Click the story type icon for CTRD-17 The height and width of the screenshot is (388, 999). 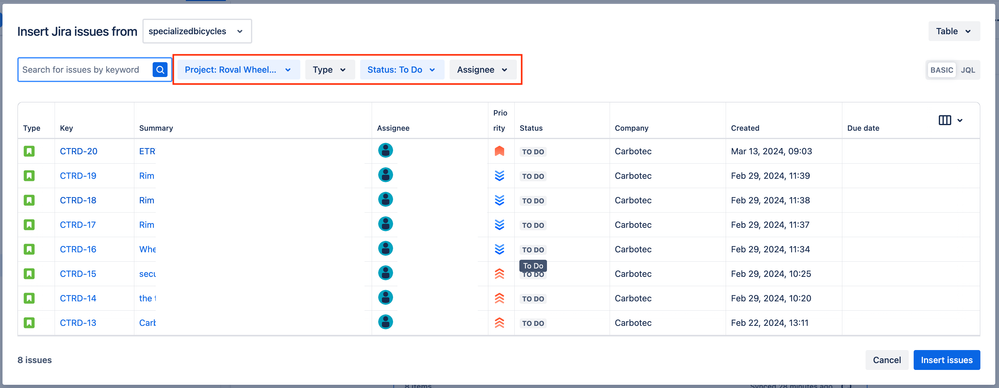(29, 225)
